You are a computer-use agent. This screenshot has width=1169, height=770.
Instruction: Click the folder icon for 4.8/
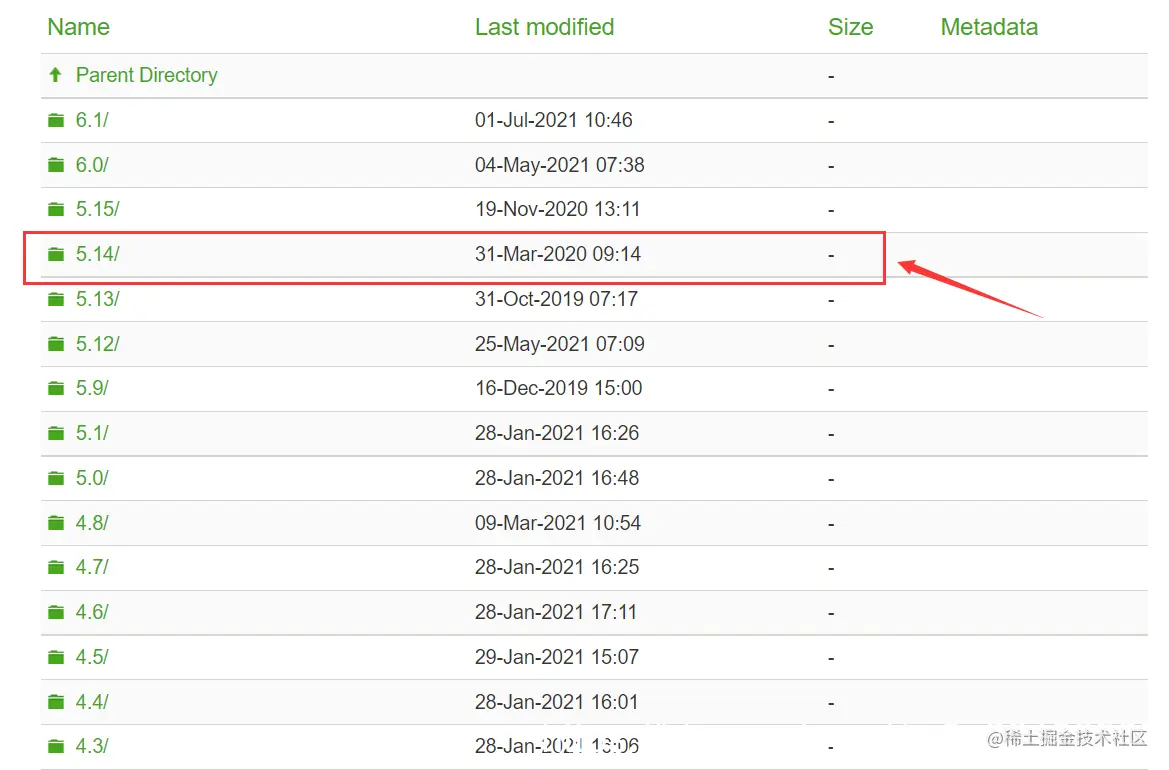pyautogui.click(x=56, y=523)
